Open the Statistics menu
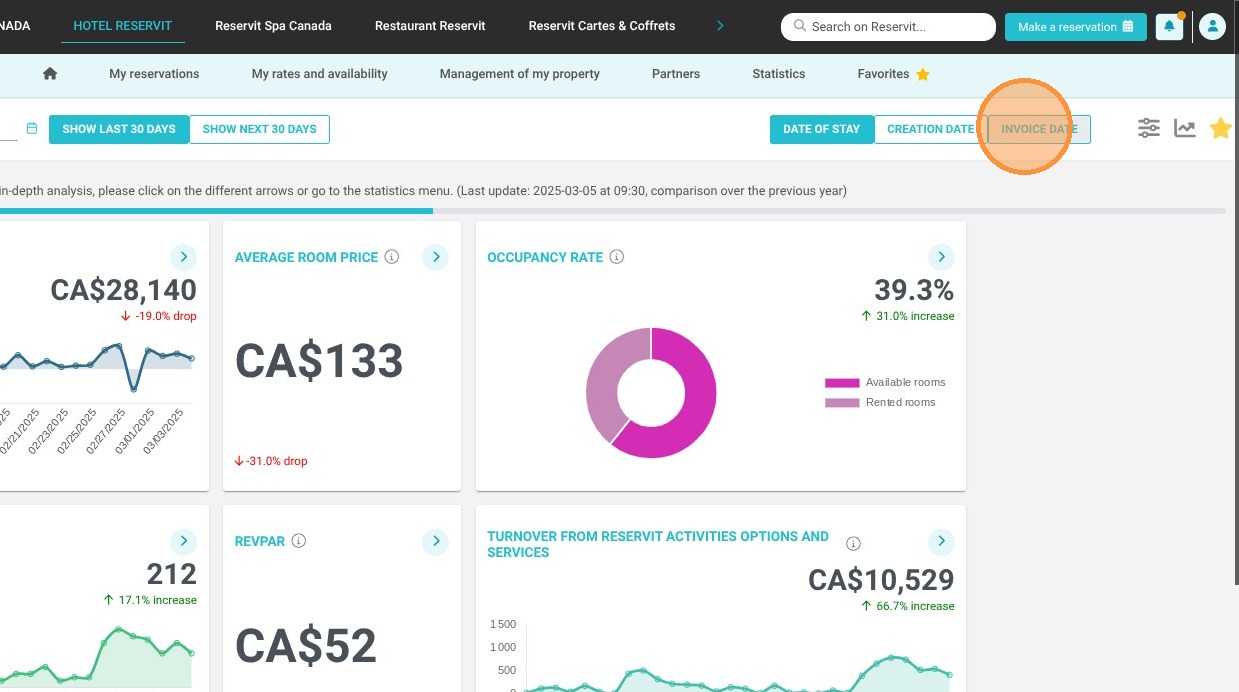This screenshot has width=1239, height=692. coord(779,74)
